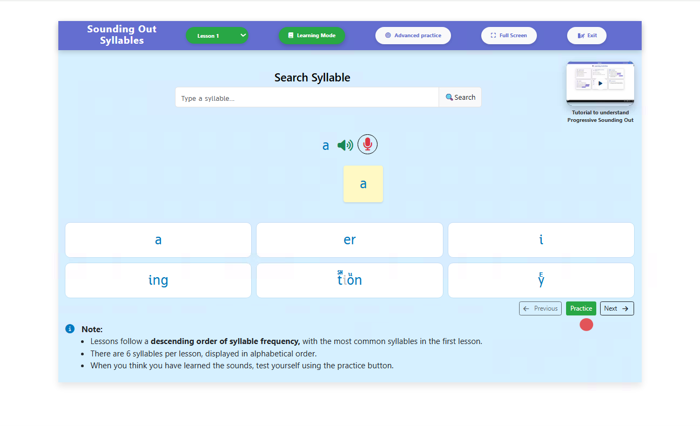
Task: Start the green Practice button
Action: click(x=581, y=309)
